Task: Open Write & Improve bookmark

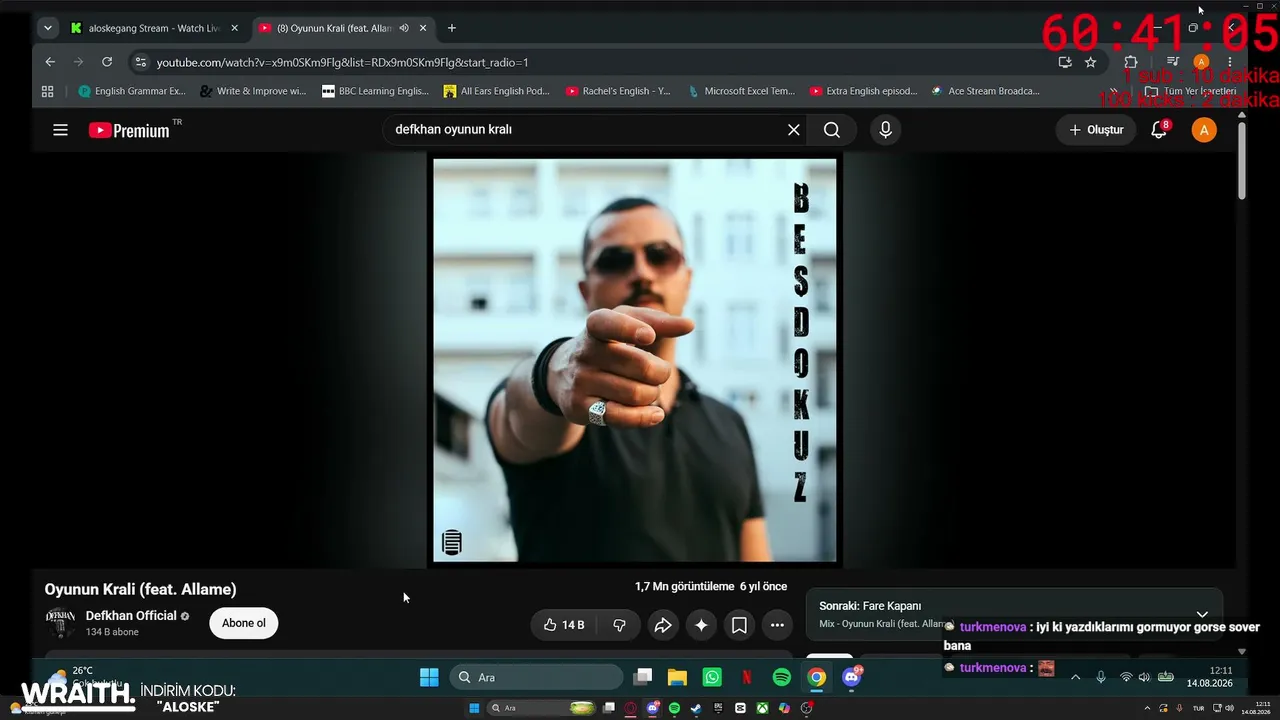Action: 253,91
